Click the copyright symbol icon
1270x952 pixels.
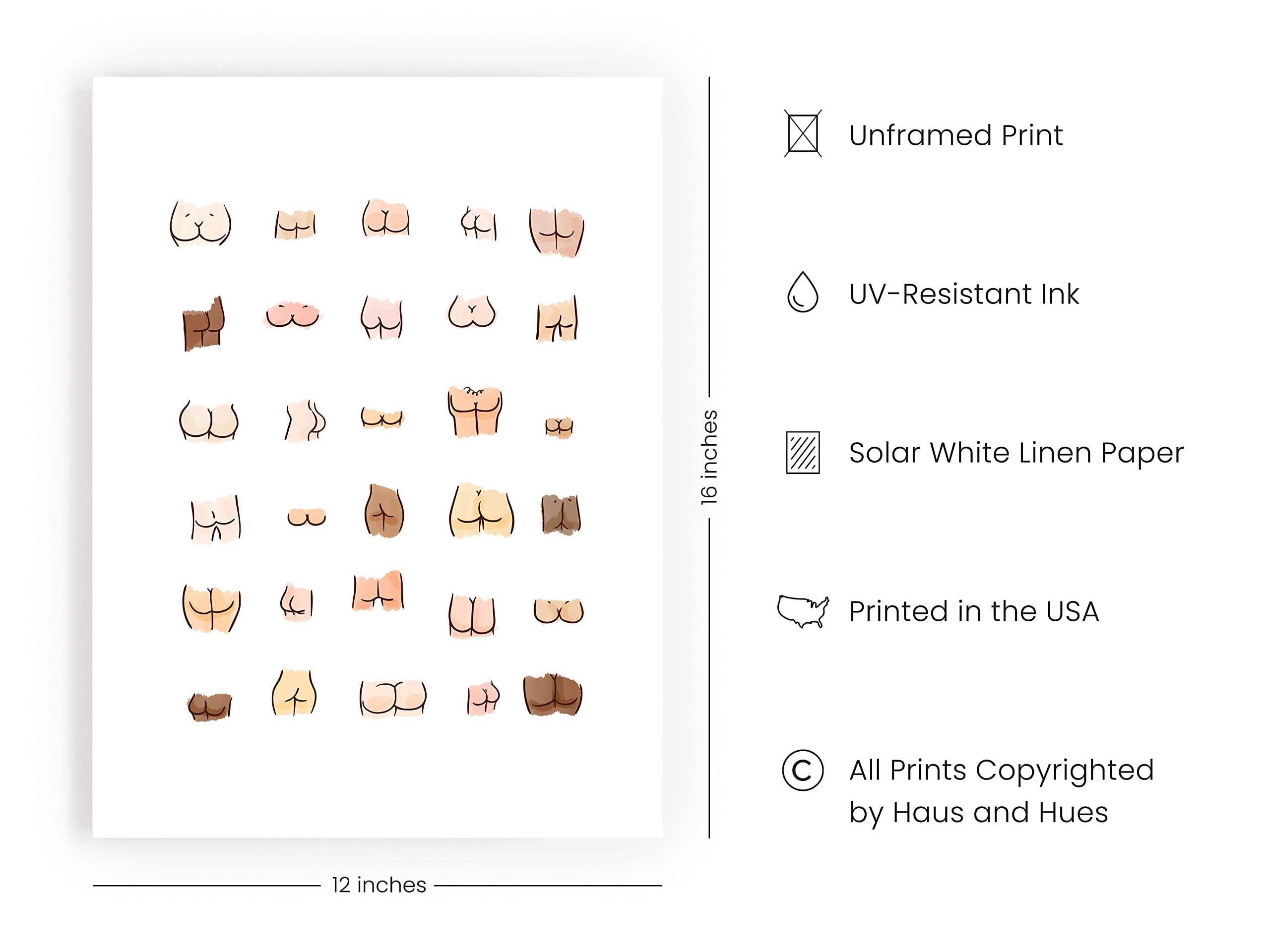tap(803, 770)
